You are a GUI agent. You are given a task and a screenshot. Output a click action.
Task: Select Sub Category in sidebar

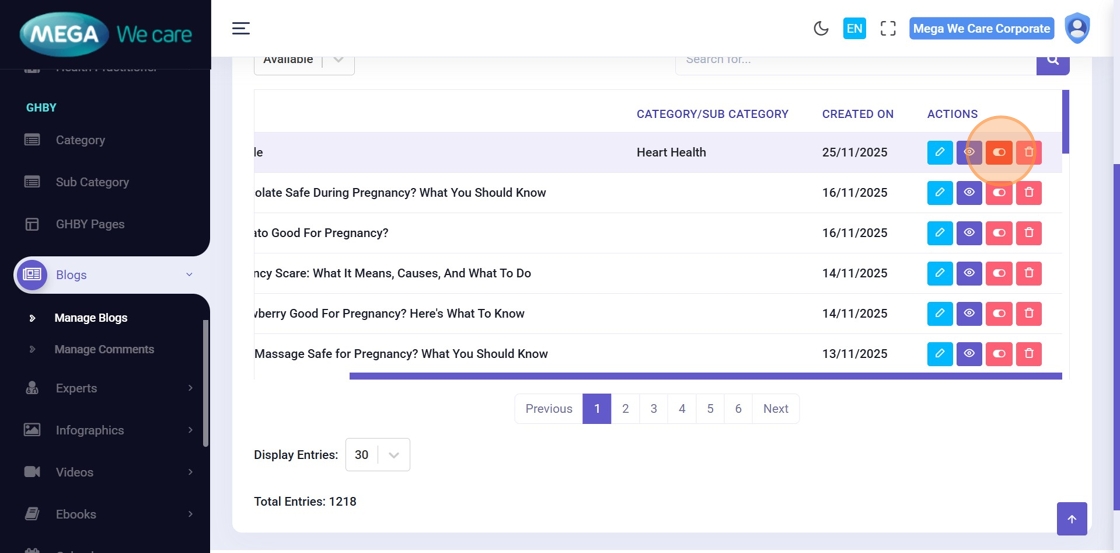(92, 182)
